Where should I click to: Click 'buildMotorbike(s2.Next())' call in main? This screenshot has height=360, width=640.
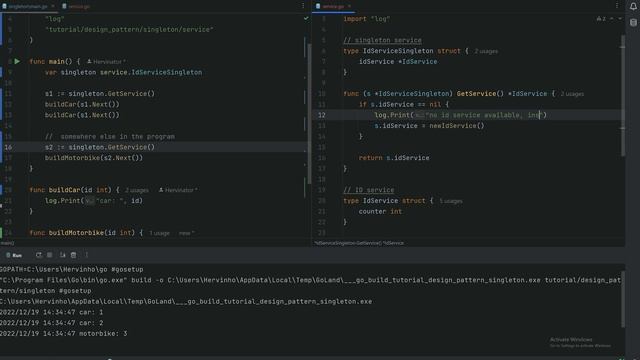click(x=94, y=158)
